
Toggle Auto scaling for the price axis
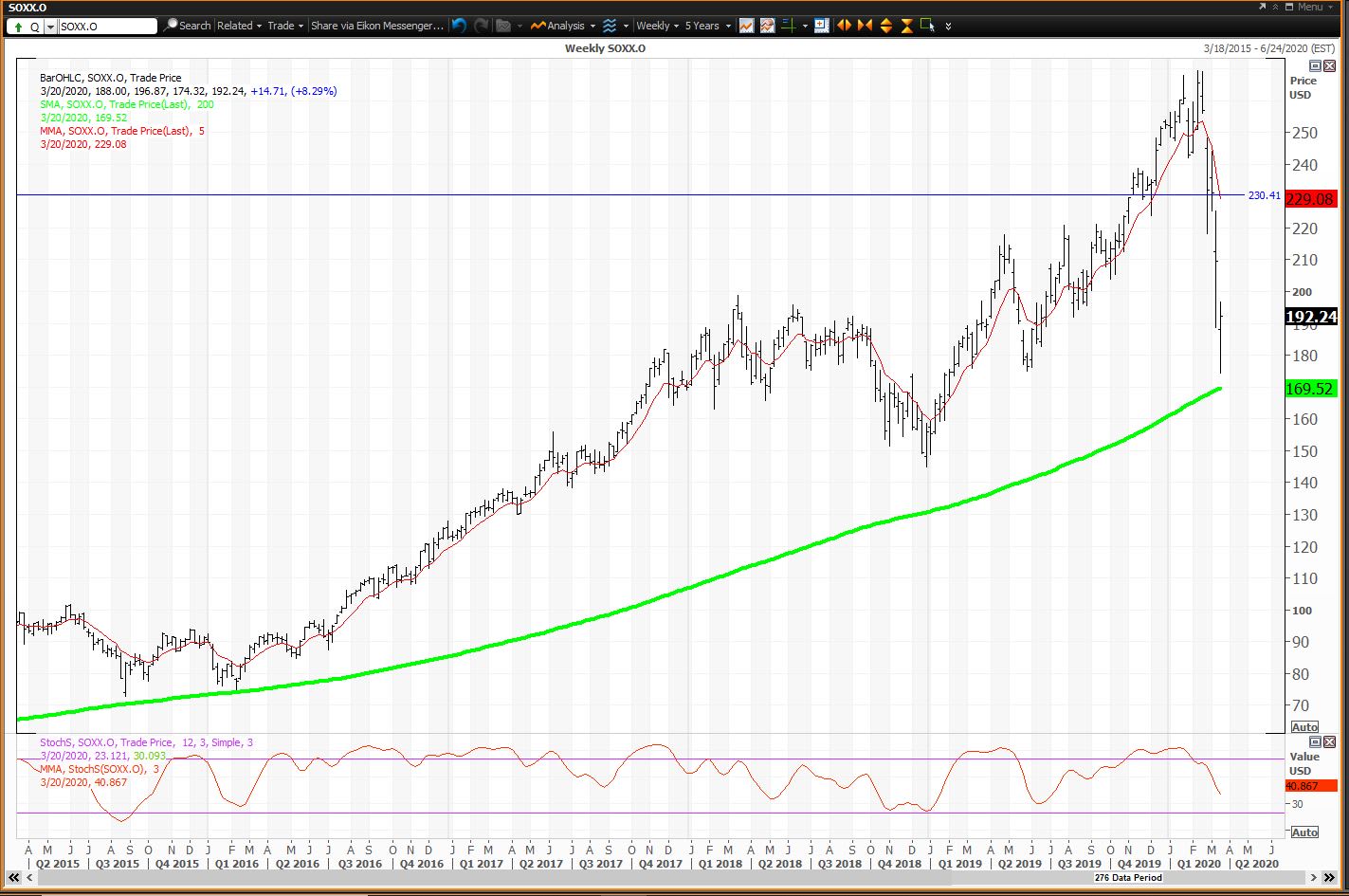(x=1305, y=727)
